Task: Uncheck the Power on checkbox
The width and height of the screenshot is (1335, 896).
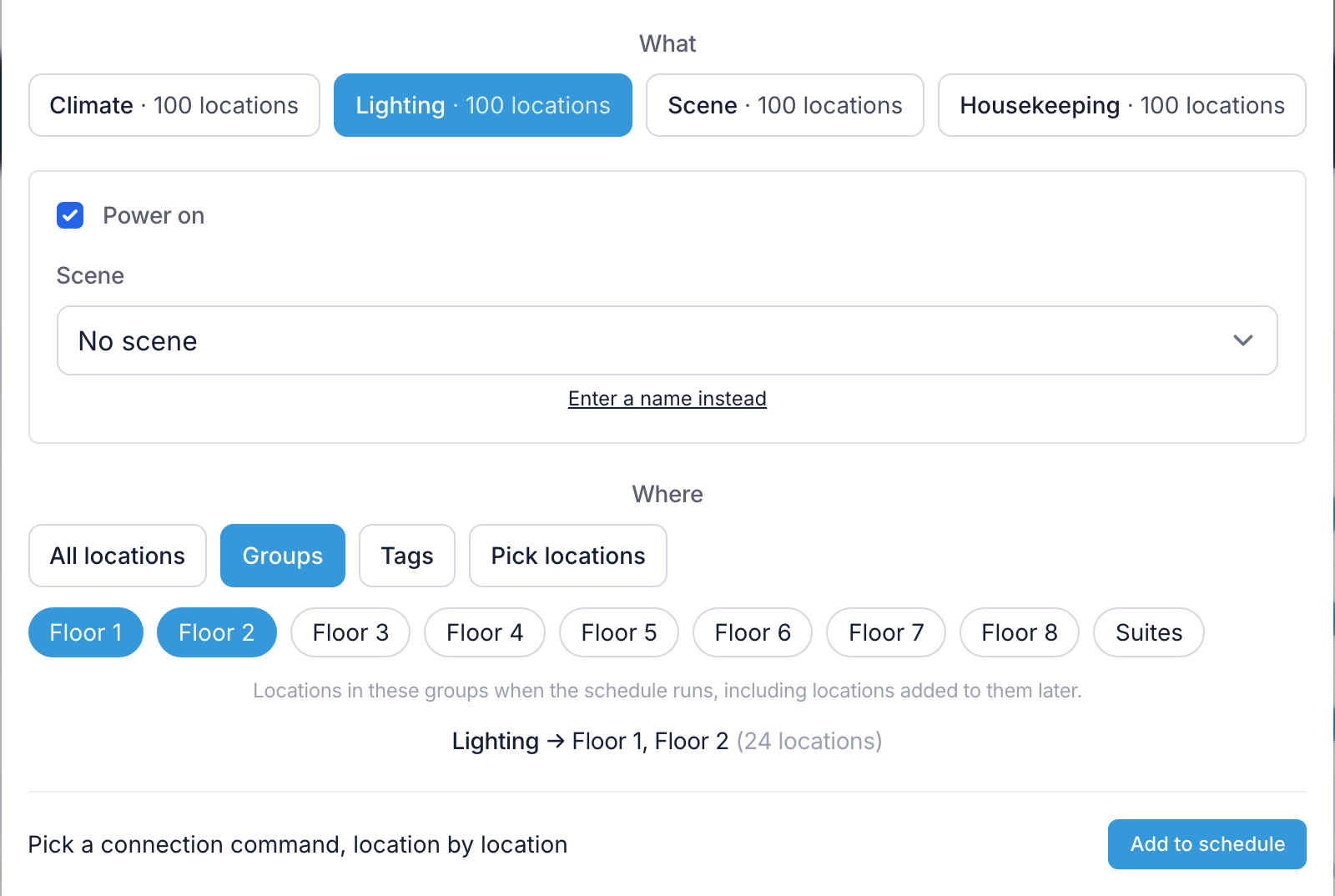Action: [70, 215]
